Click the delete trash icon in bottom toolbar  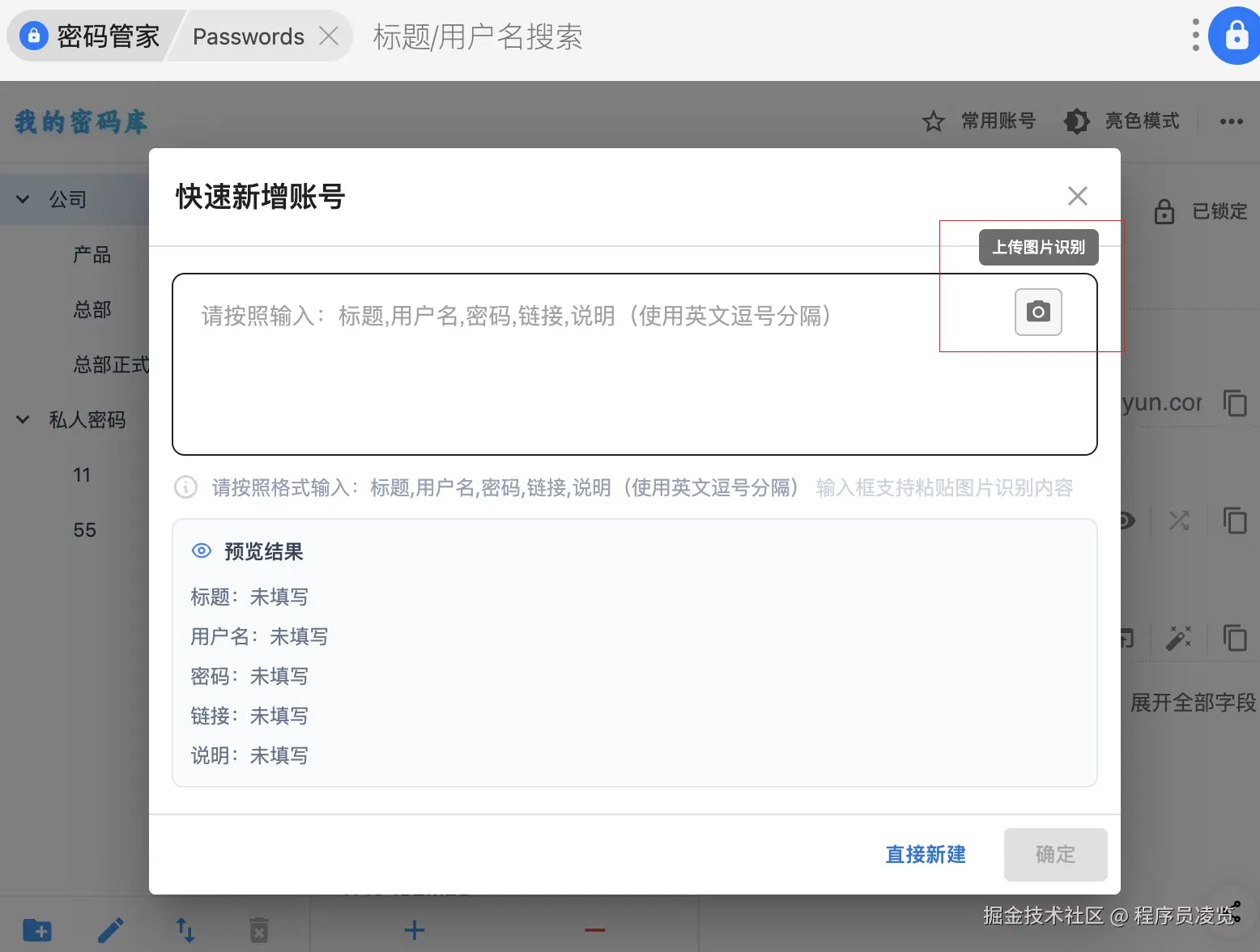[x=258, y=929]
